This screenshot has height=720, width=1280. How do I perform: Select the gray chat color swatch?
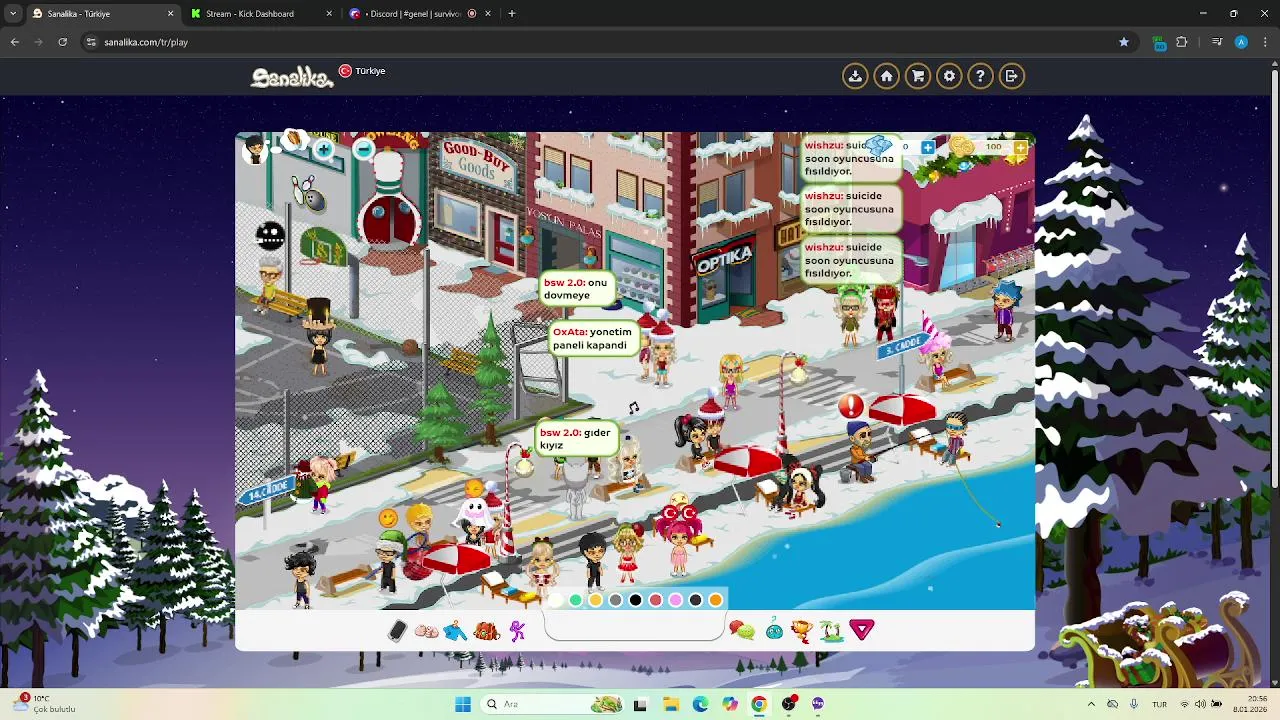tap(616, 600)
